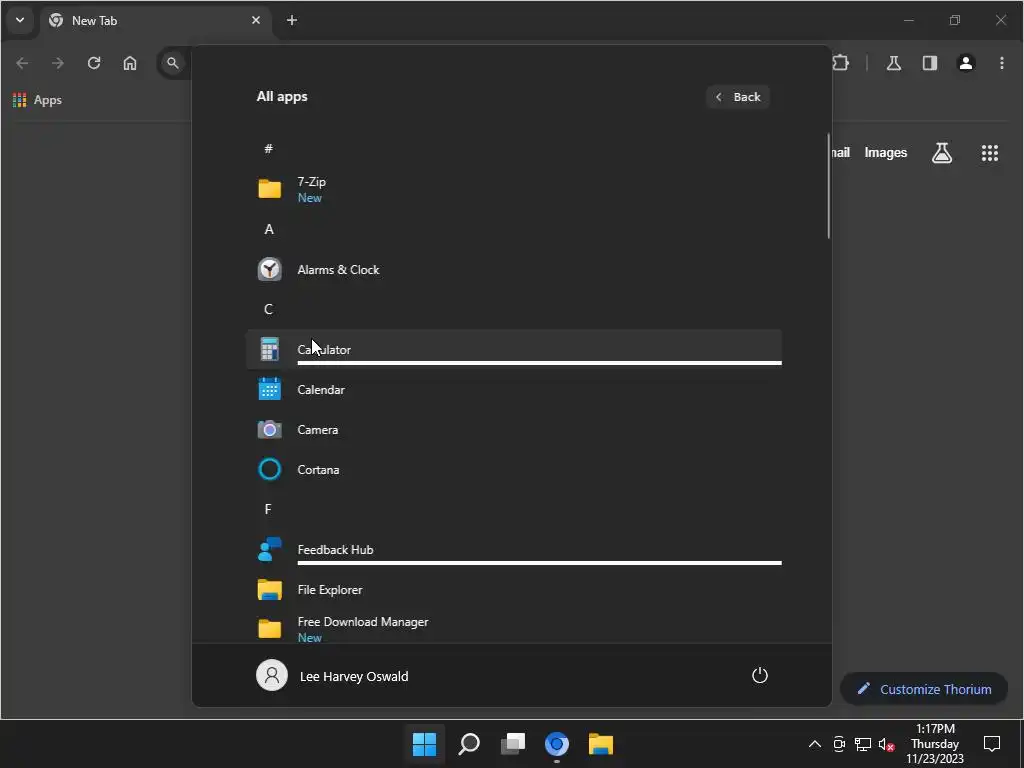Open a new browser tab
Image resolution: width=1024 pixels, height=768 pixels.
pos(292,20)
